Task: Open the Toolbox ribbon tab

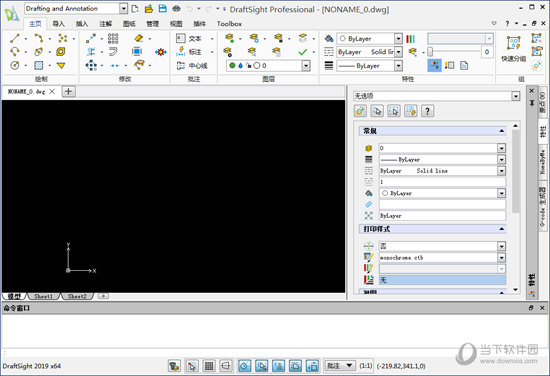Action: point(229,24)
